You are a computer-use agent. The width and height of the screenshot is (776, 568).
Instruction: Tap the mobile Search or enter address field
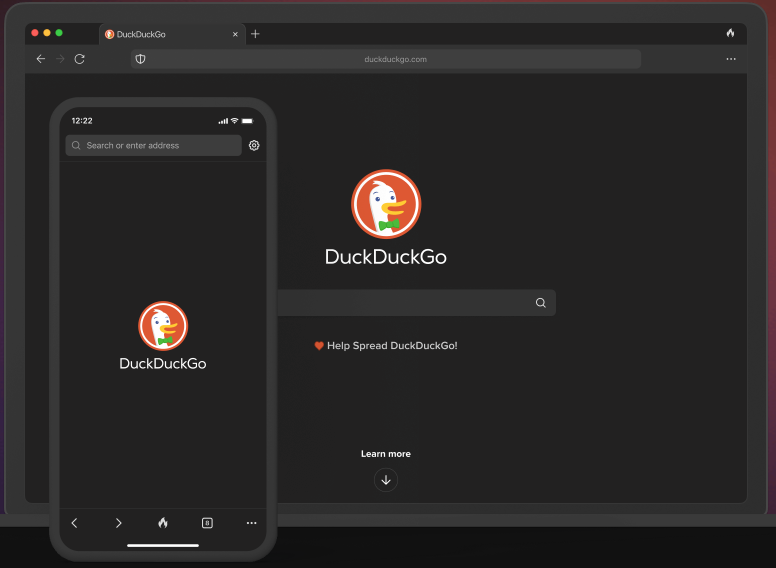click(x=154, y=146)
